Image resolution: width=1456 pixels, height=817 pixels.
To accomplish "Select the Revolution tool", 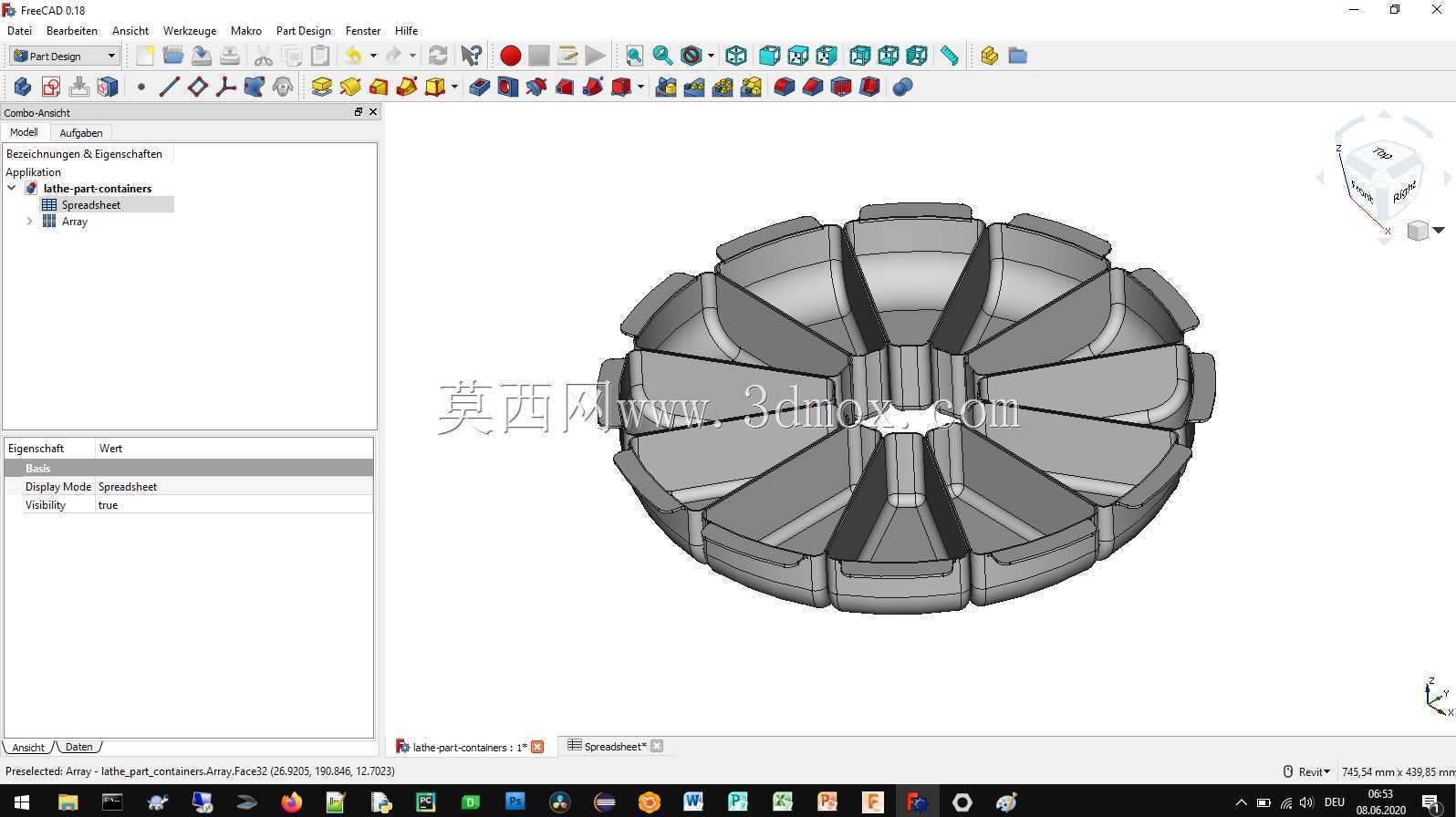I will click(350, 87).
